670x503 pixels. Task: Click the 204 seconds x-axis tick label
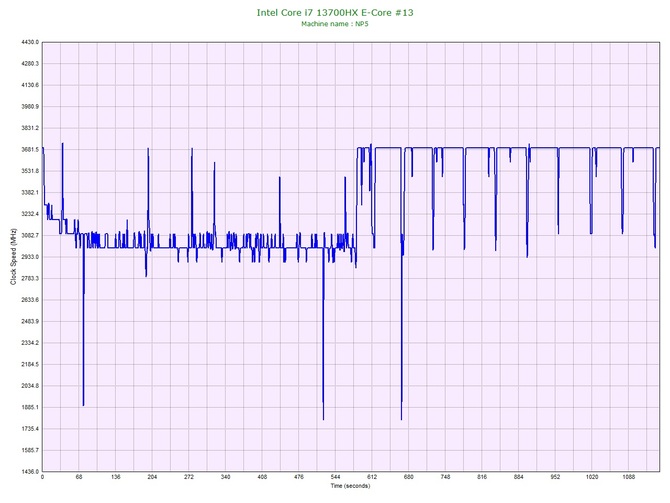point(152,477)
